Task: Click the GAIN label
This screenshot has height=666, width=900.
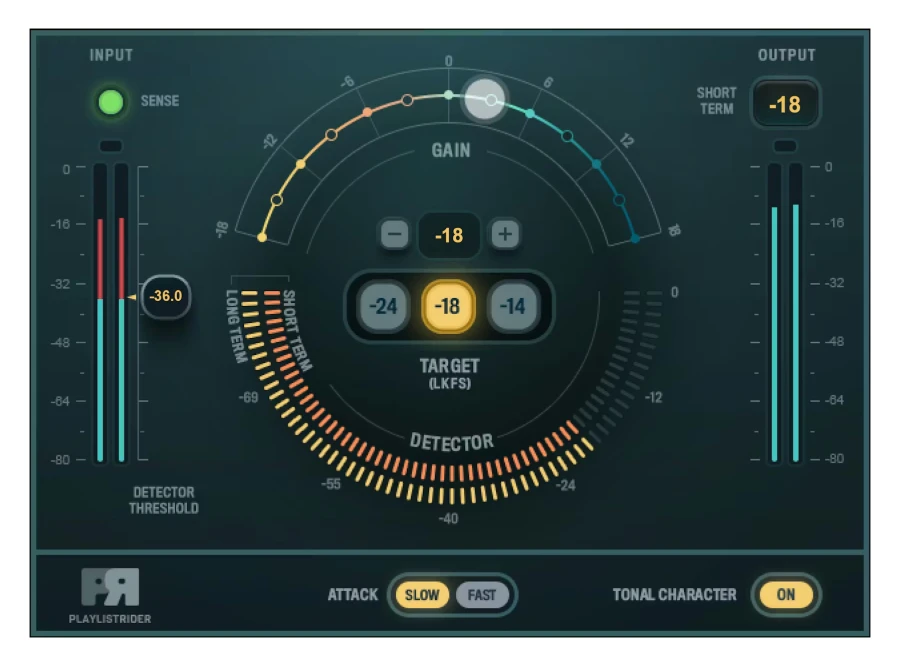Action: (451, 150)
